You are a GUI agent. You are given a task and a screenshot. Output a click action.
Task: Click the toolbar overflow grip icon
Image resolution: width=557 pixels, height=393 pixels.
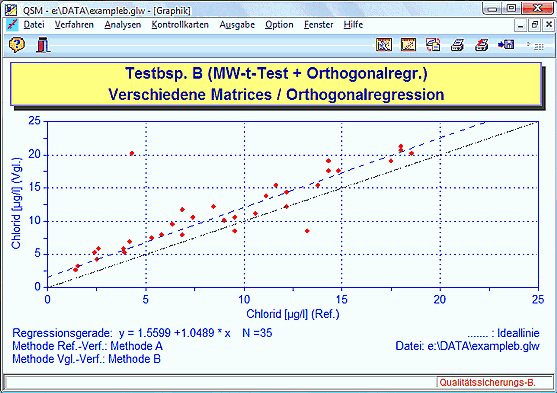[536, 45]
